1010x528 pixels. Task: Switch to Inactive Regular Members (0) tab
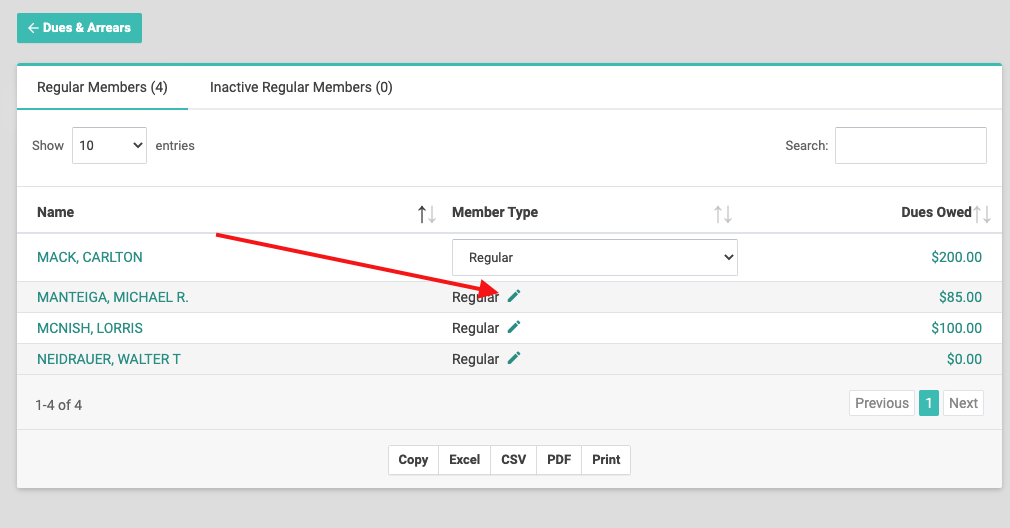pos(301,87)
